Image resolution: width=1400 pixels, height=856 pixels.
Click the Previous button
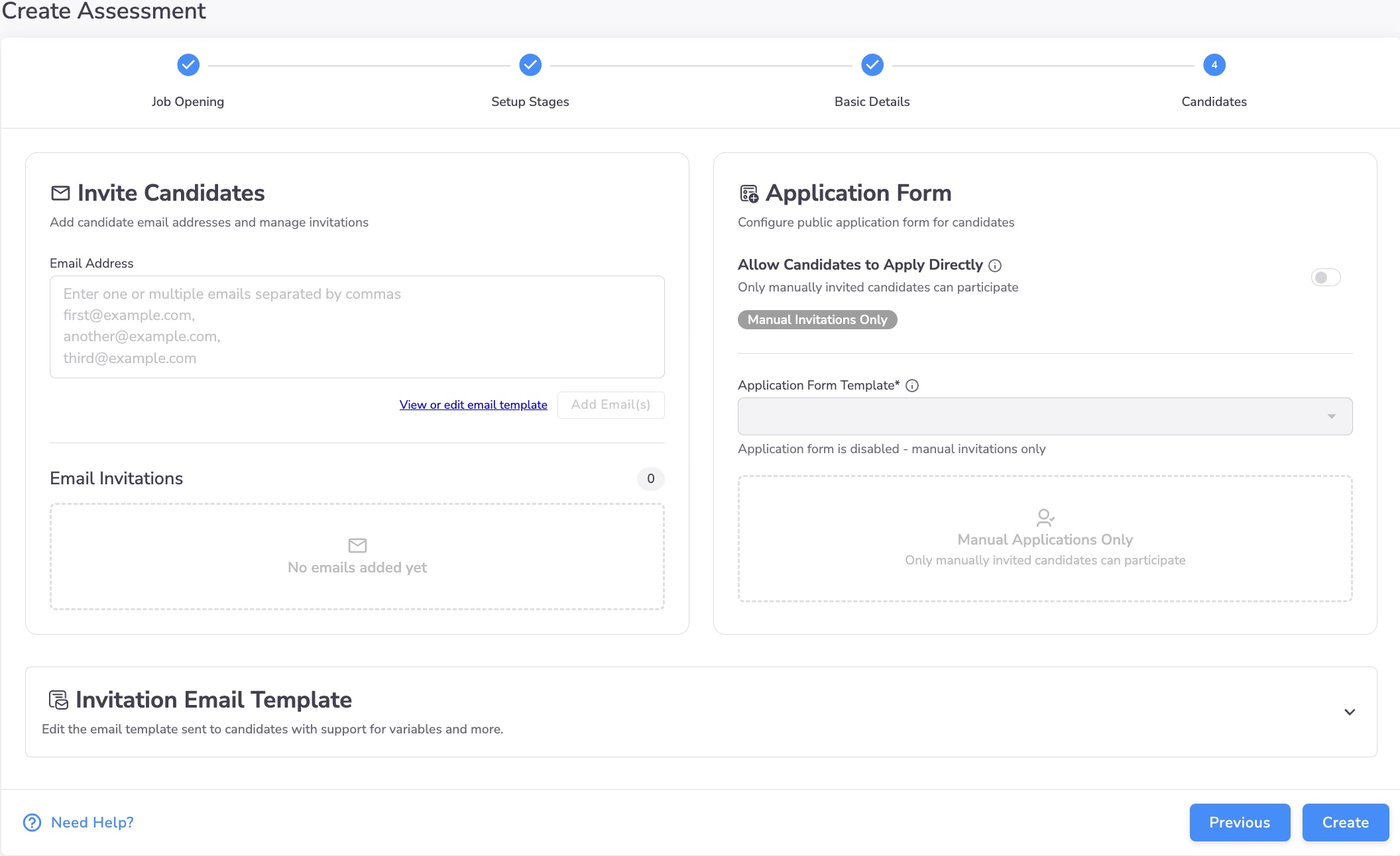click(x=1240, y=822)
